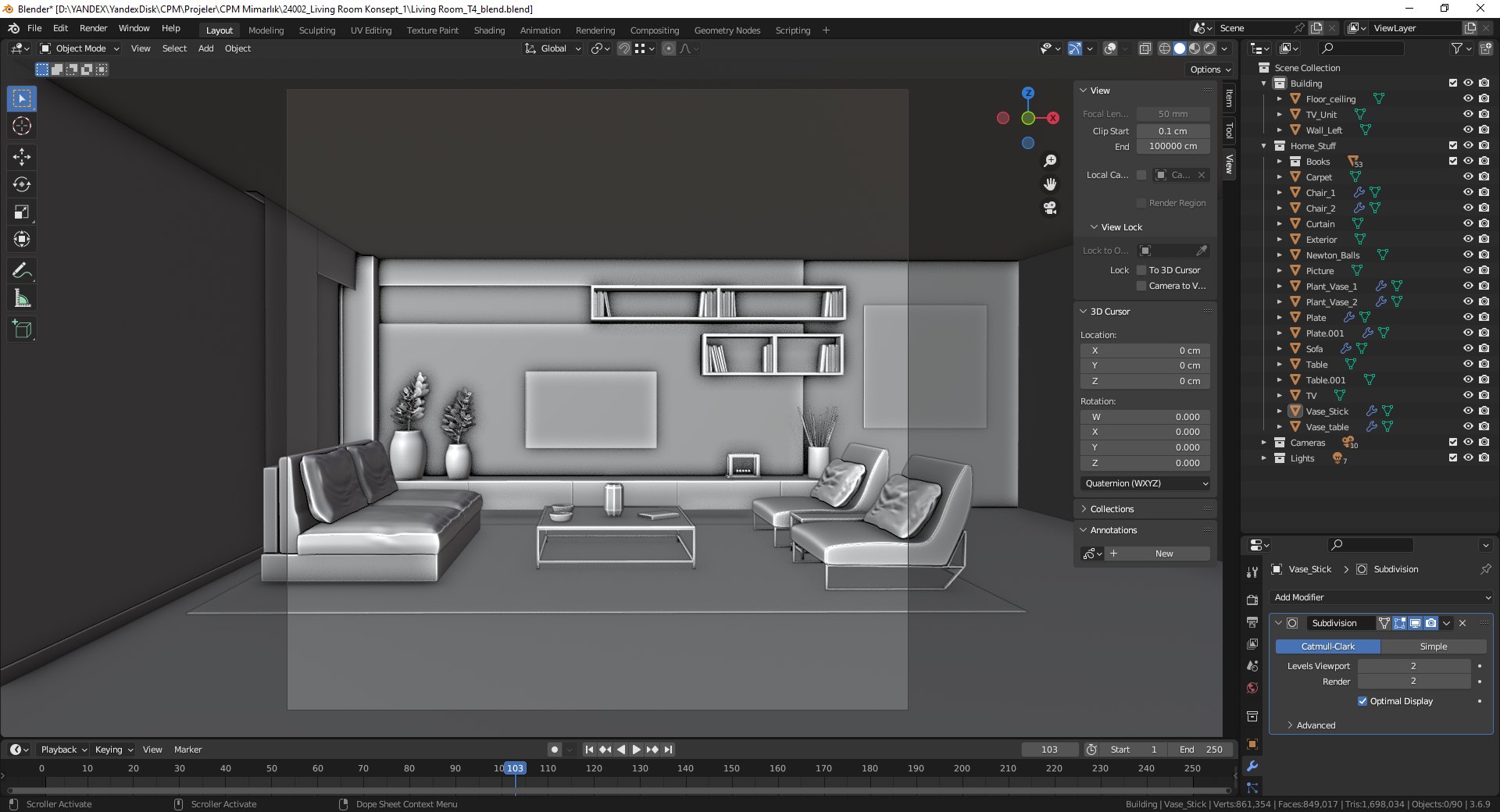This screenshot has width=1500, height=812.
Task: Create a New annotation layer
Action: pos(1163,554)
